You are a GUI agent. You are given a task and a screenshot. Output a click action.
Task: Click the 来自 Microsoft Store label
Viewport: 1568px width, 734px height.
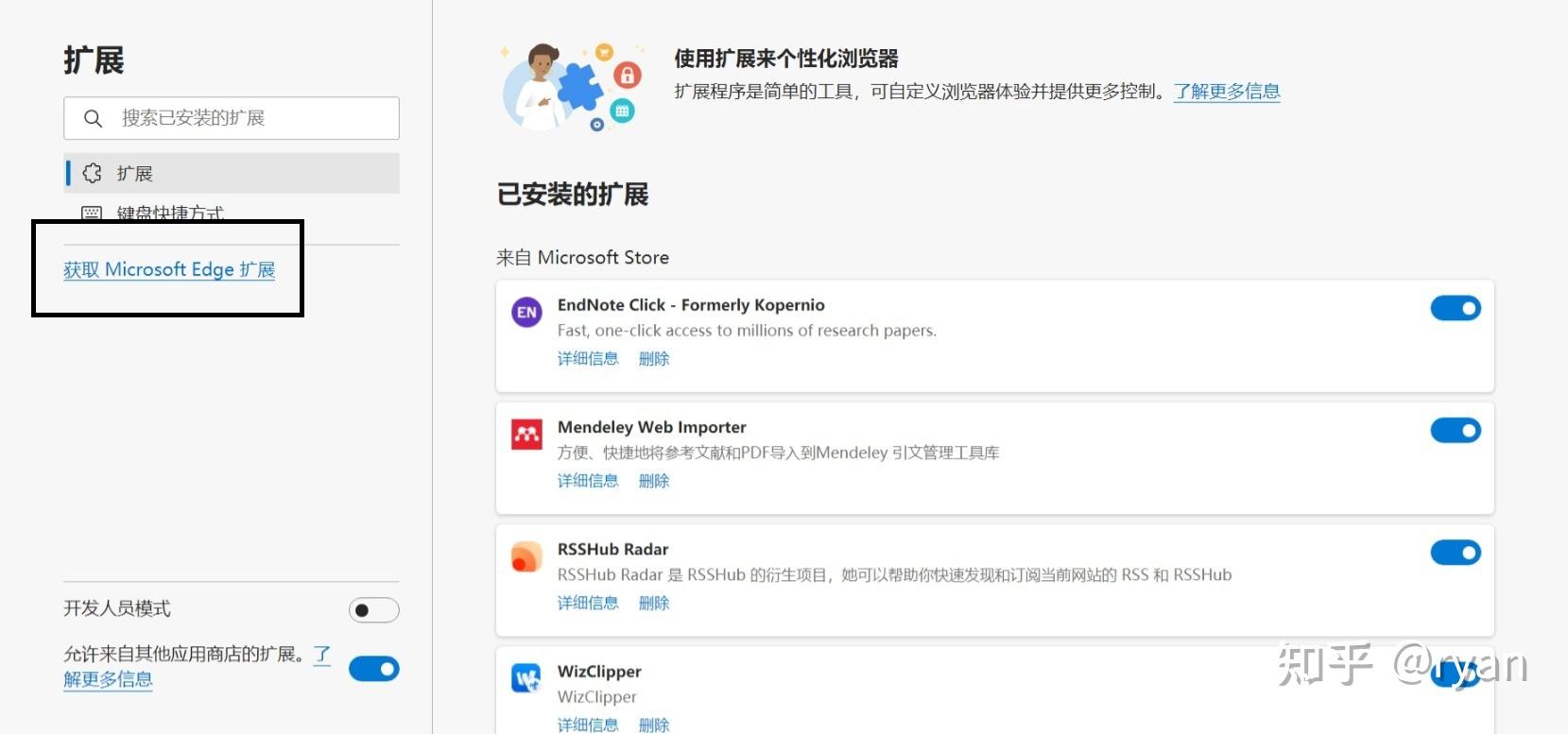coord(583,258)
